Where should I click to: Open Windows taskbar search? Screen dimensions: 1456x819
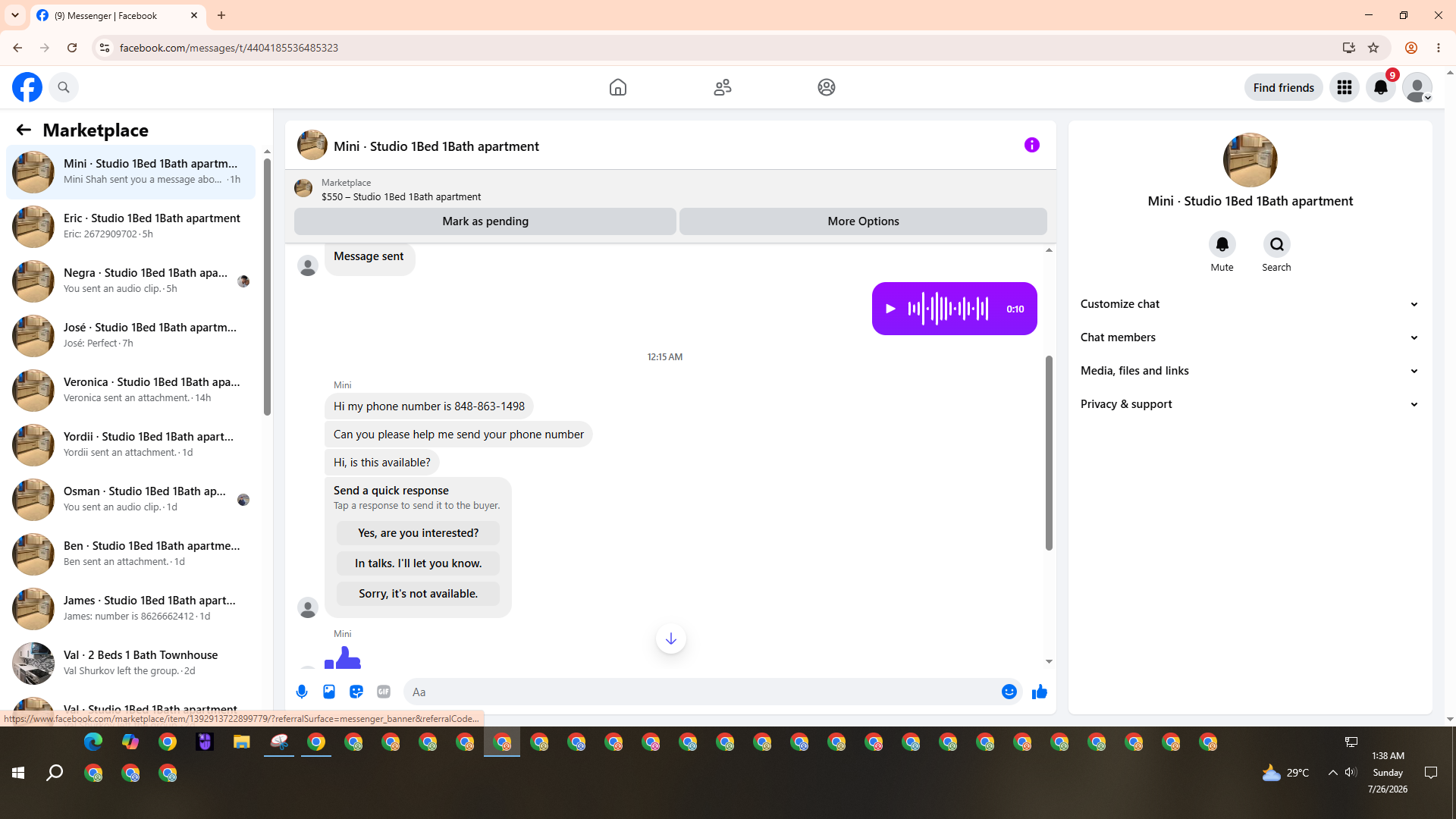click(x=55, y=773)
